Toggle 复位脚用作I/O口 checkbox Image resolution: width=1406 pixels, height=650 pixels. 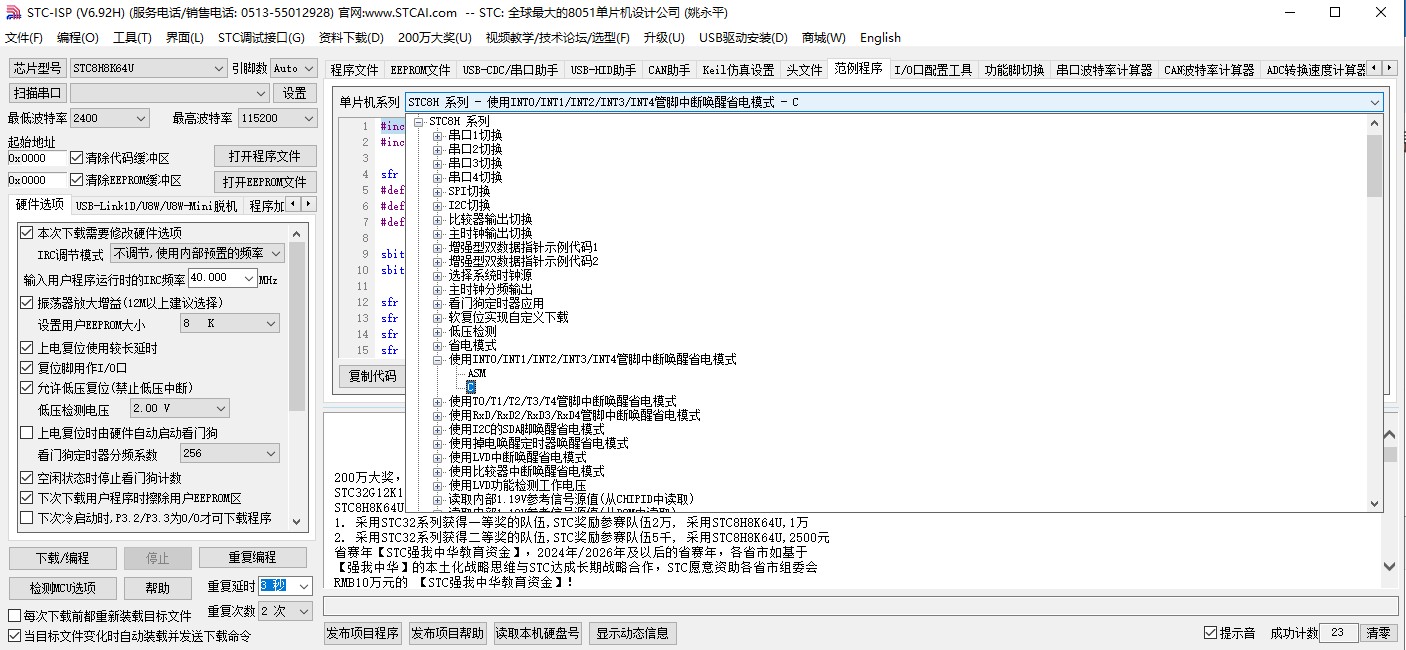point(27,367)
